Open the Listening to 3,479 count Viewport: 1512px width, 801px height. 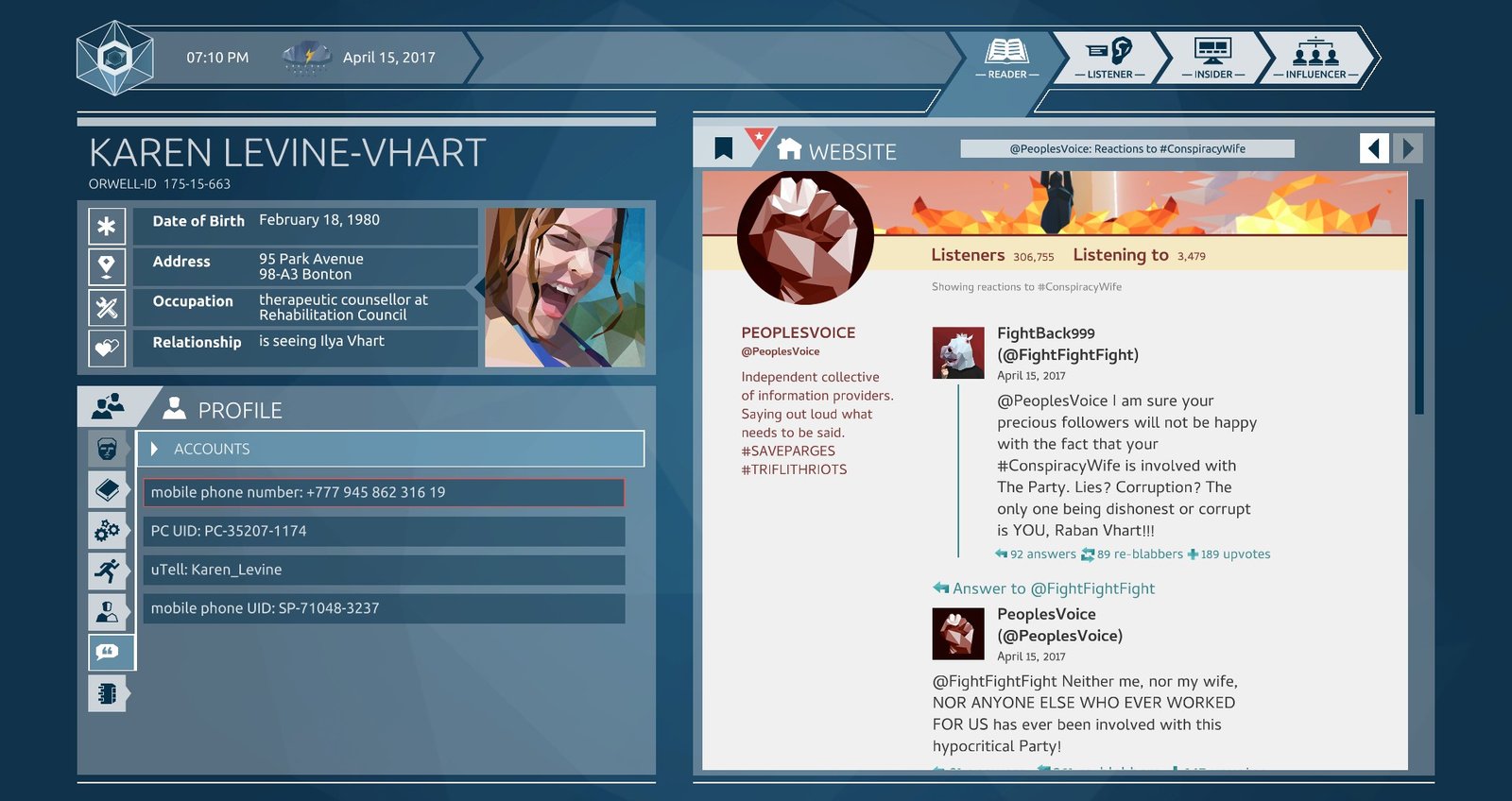[1139, 255]
